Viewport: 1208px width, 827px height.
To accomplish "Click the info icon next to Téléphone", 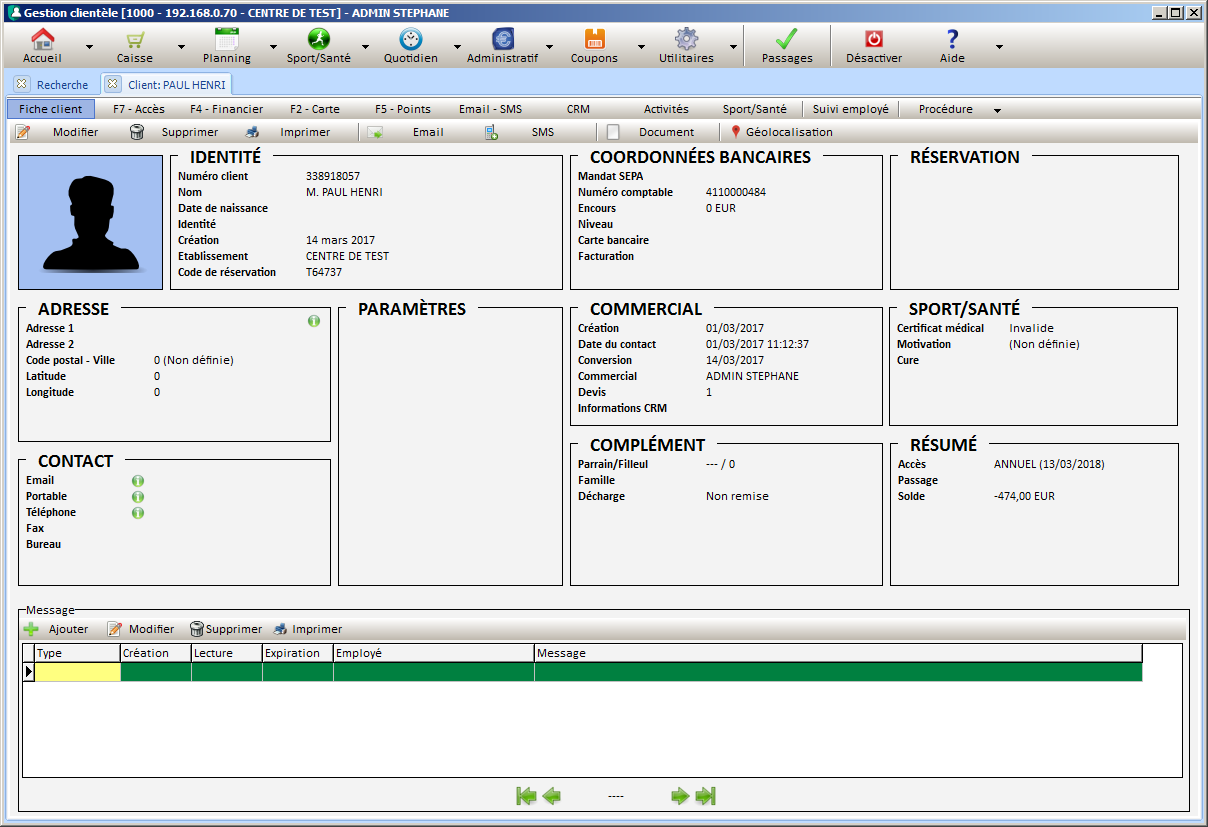I will tap(138, 513).
